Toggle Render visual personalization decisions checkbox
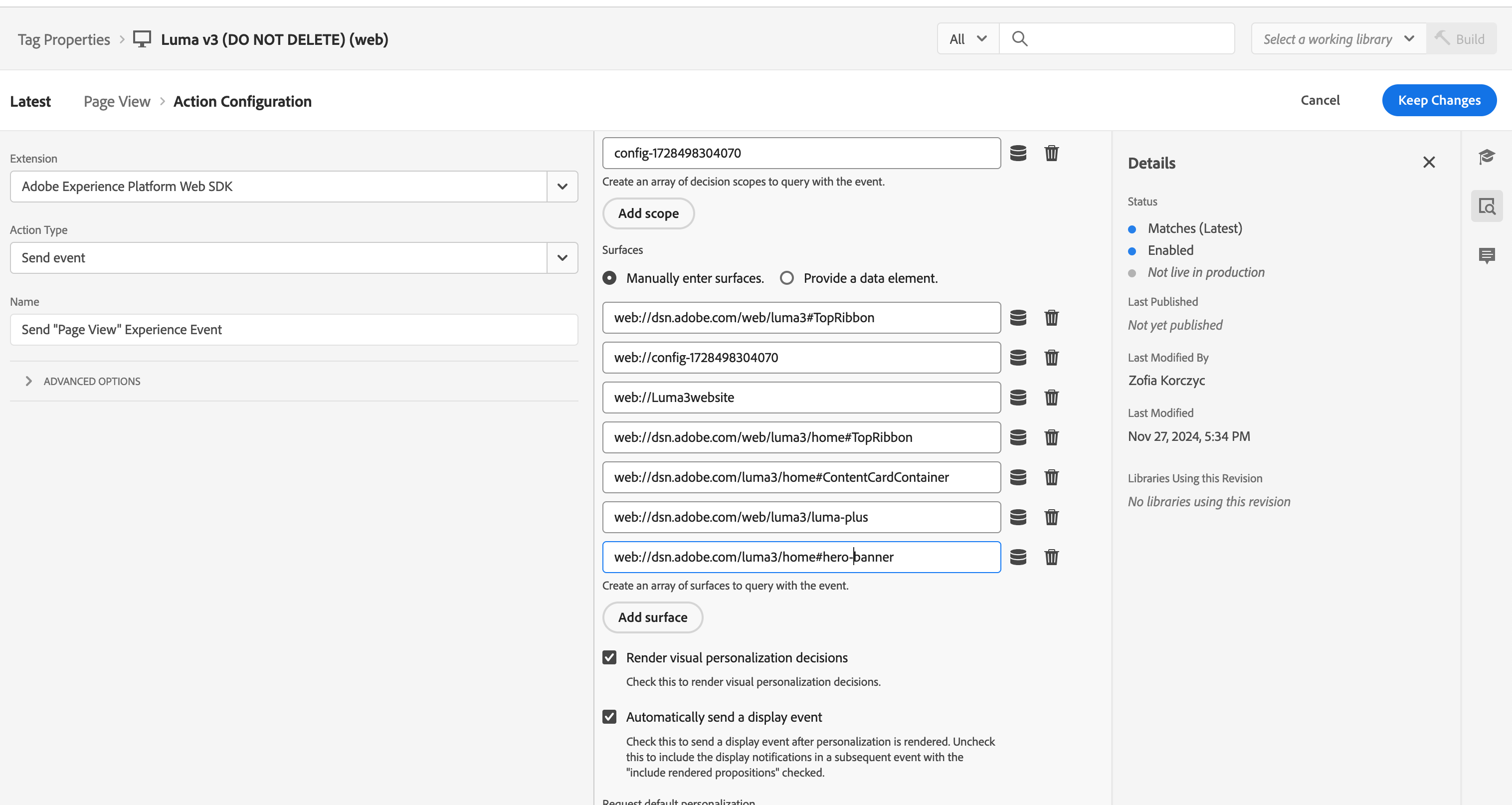The image size is (1512, 805). coord(609,658)
